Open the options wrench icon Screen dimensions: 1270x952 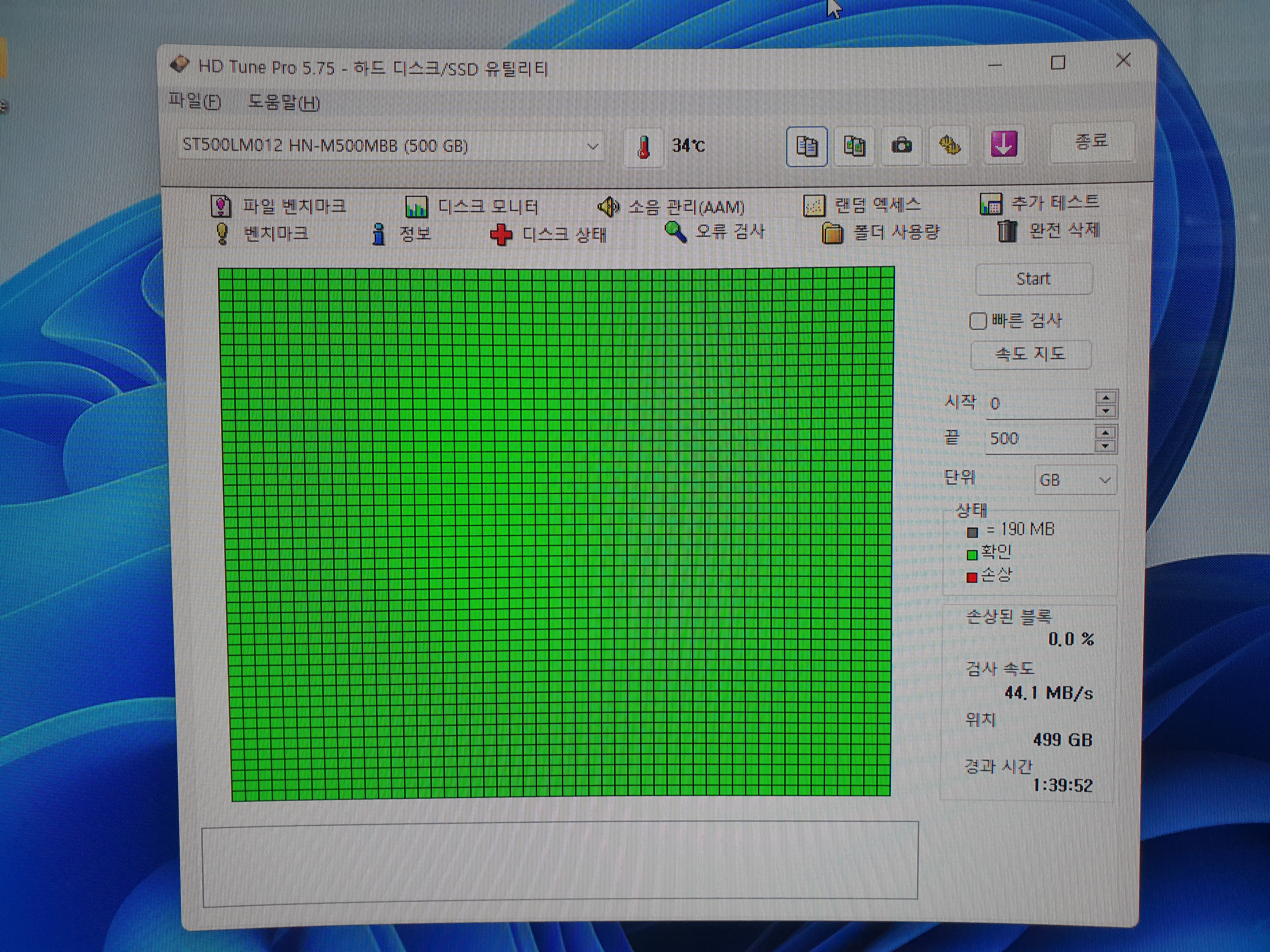point(949,144)
